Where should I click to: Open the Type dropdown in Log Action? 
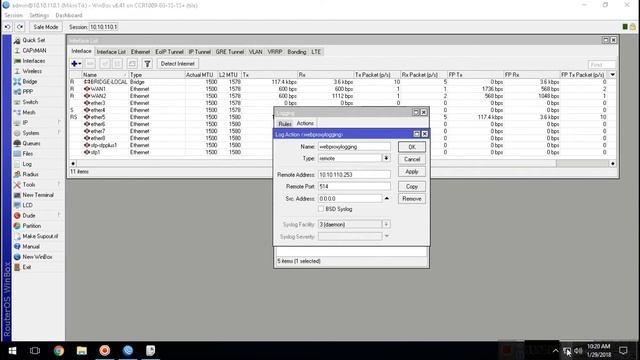(386, 158)
